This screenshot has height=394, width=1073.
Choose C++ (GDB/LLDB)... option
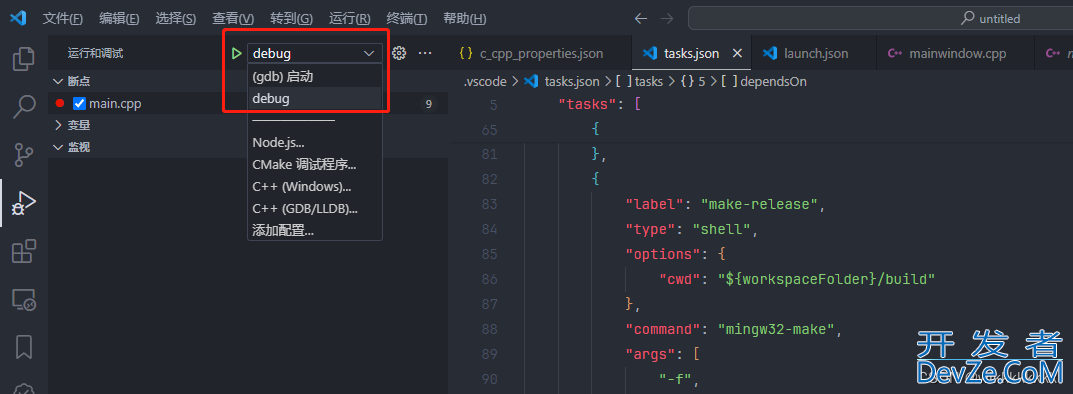click(x=315, y=208)
